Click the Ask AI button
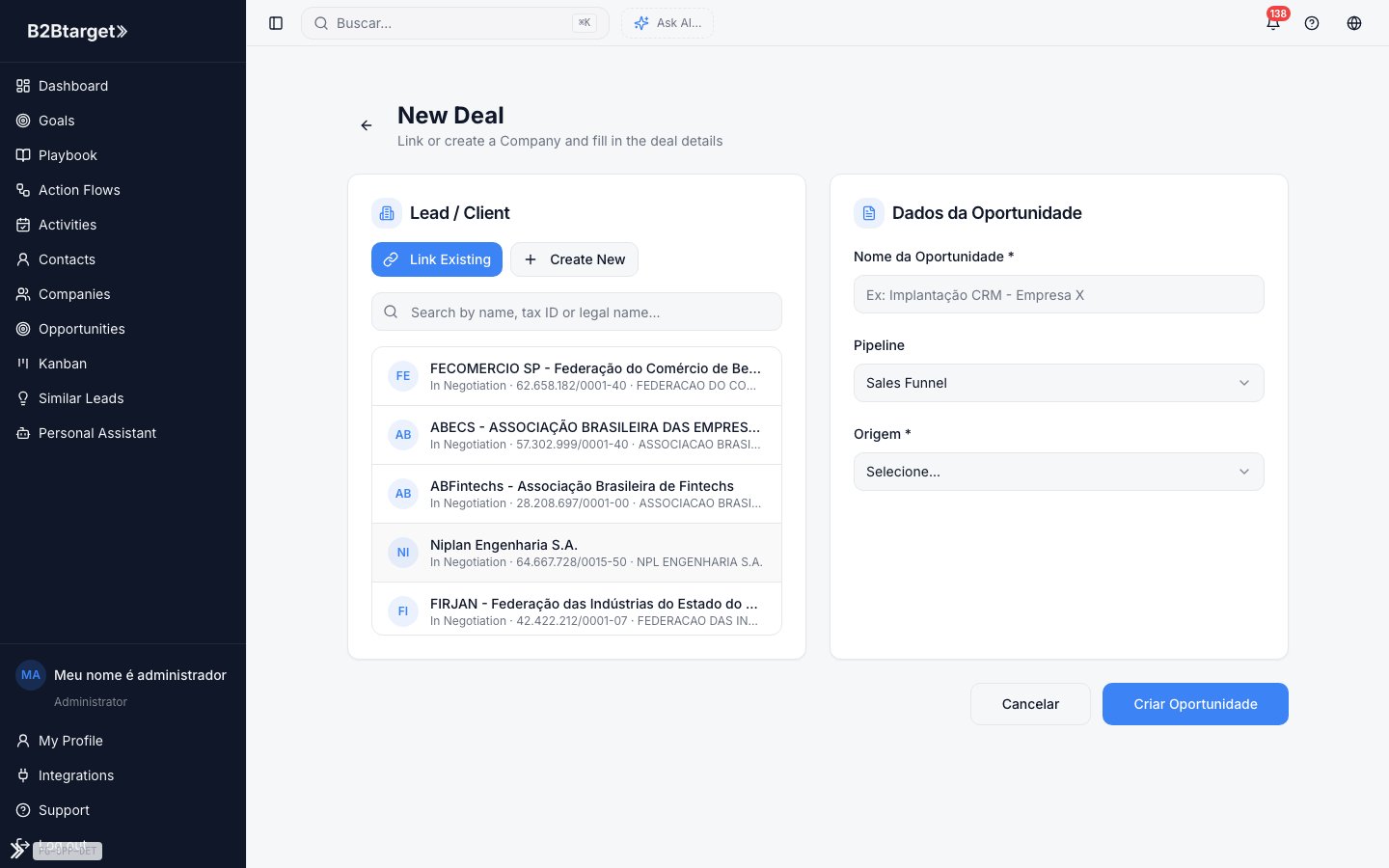 [667, 23]
